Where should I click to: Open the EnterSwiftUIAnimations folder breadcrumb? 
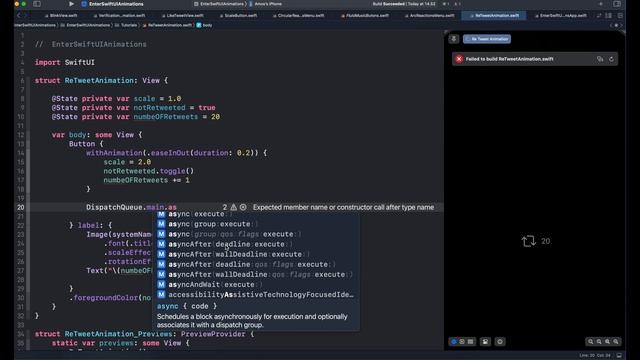[x=85, y=25]
